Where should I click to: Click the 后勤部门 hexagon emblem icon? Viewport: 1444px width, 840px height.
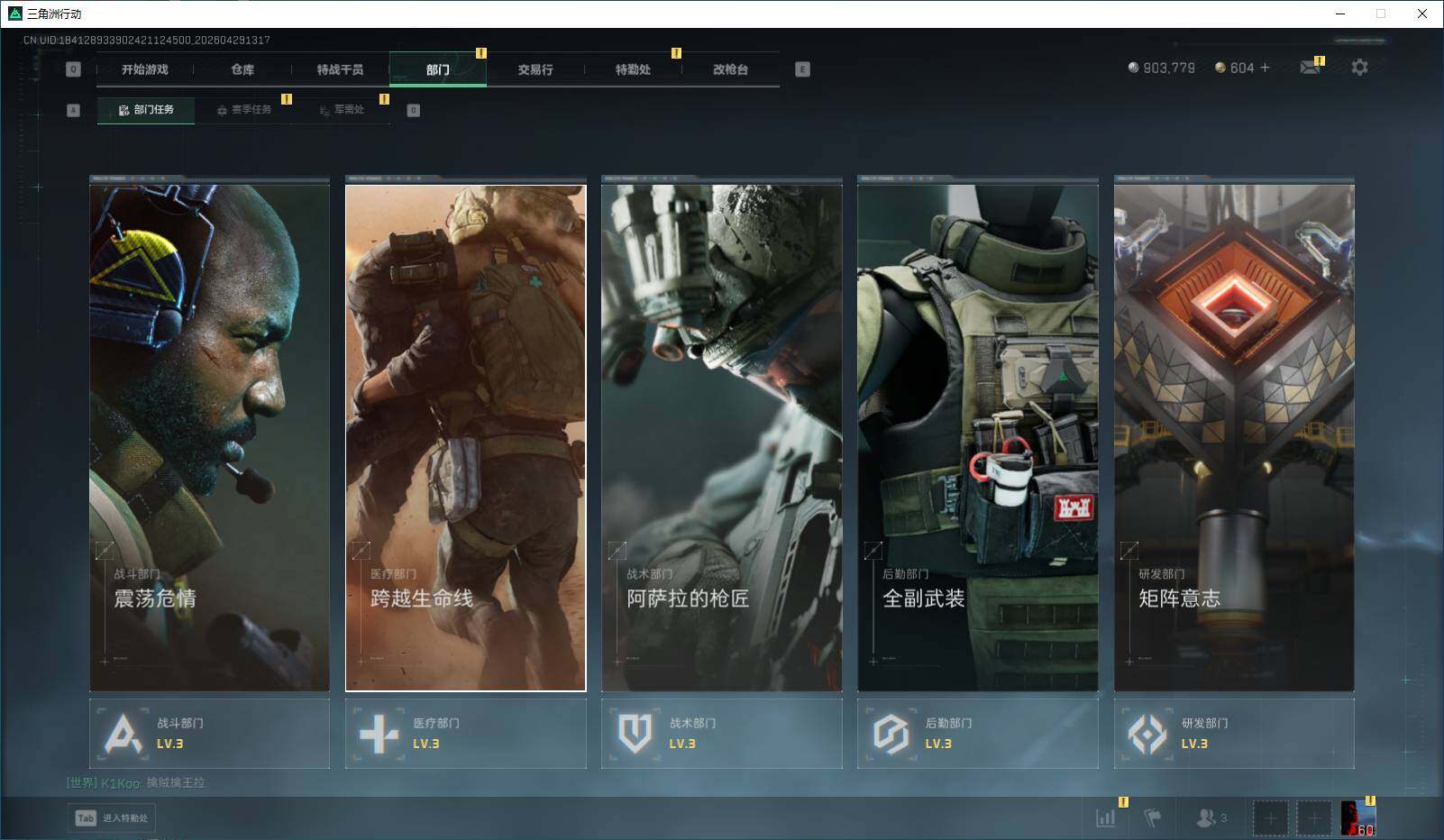(891, 734)
